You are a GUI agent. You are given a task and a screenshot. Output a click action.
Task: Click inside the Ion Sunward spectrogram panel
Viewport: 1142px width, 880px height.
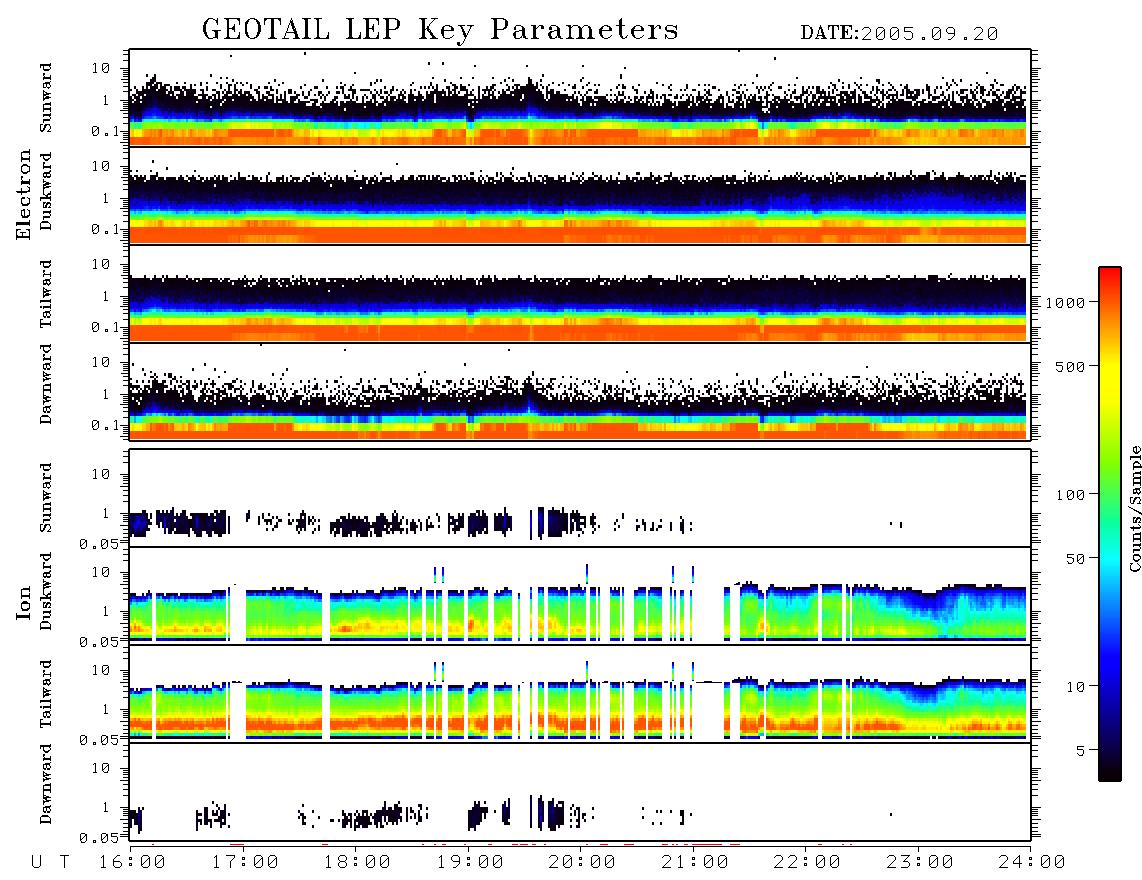pos(580,498)
